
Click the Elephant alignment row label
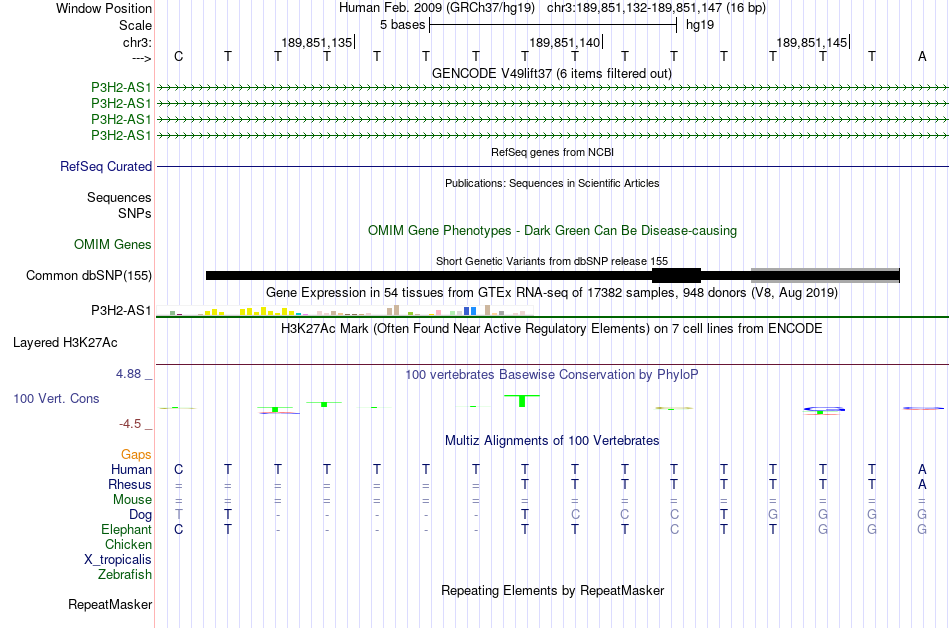point(127,529)
